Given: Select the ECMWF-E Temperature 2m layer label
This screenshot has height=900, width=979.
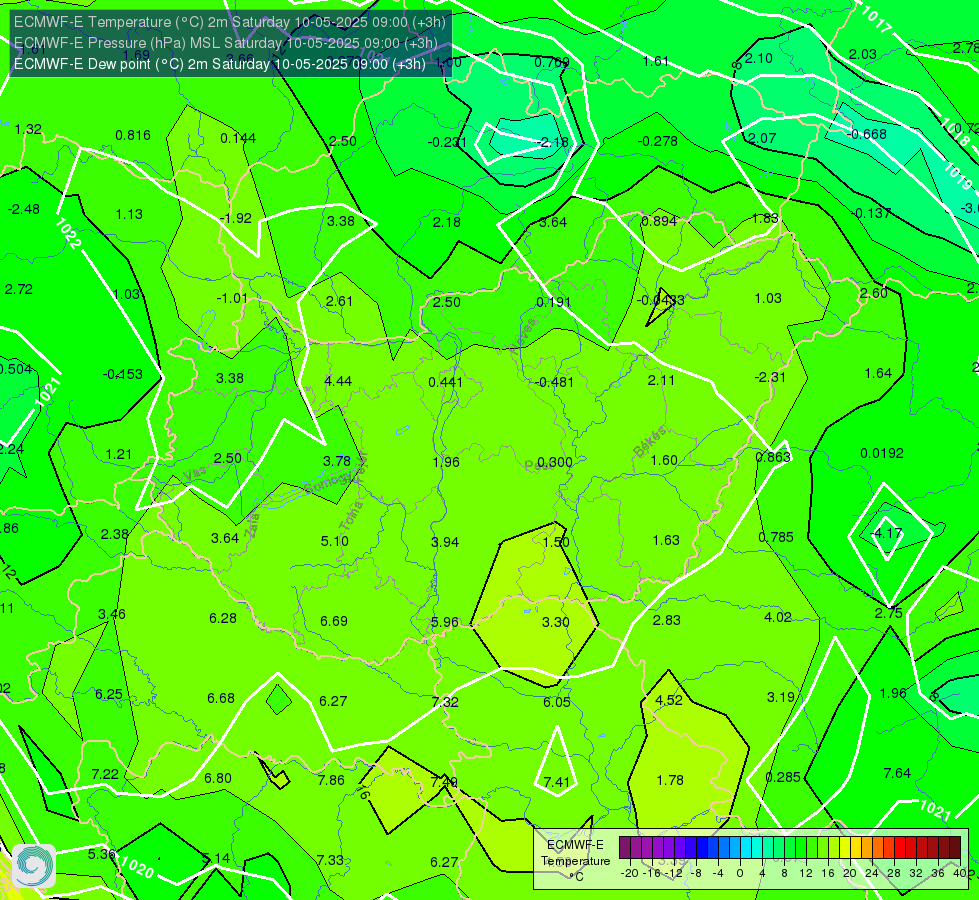Looking at the screenshot, I should coord(230,22).
